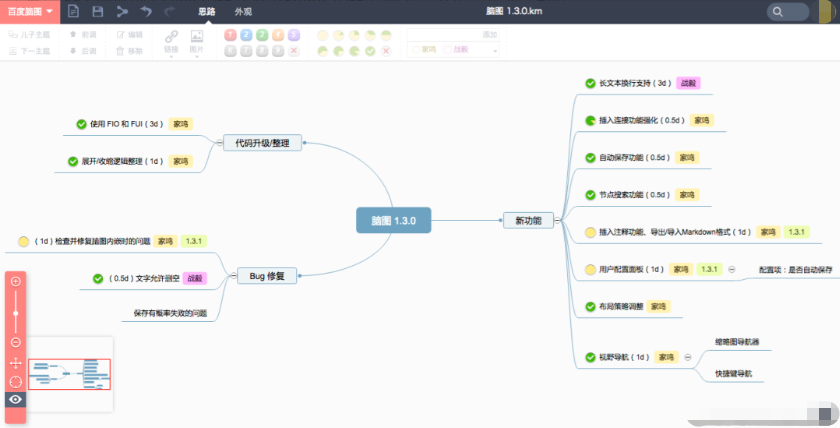The height and width of the screenshot is (428, 840).
Task: Collapse the 视野导航 node children
Action: [688, 357]
